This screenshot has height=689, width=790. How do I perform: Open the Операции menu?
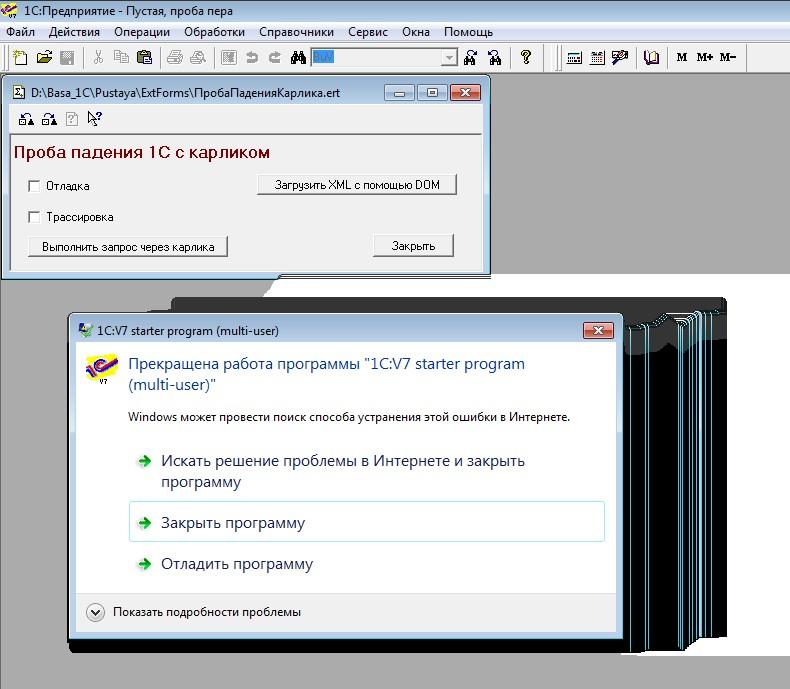142,32
